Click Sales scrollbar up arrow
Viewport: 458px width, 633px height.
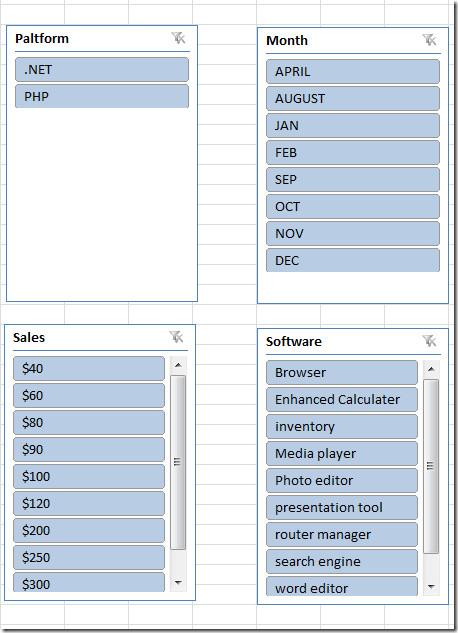178,365
